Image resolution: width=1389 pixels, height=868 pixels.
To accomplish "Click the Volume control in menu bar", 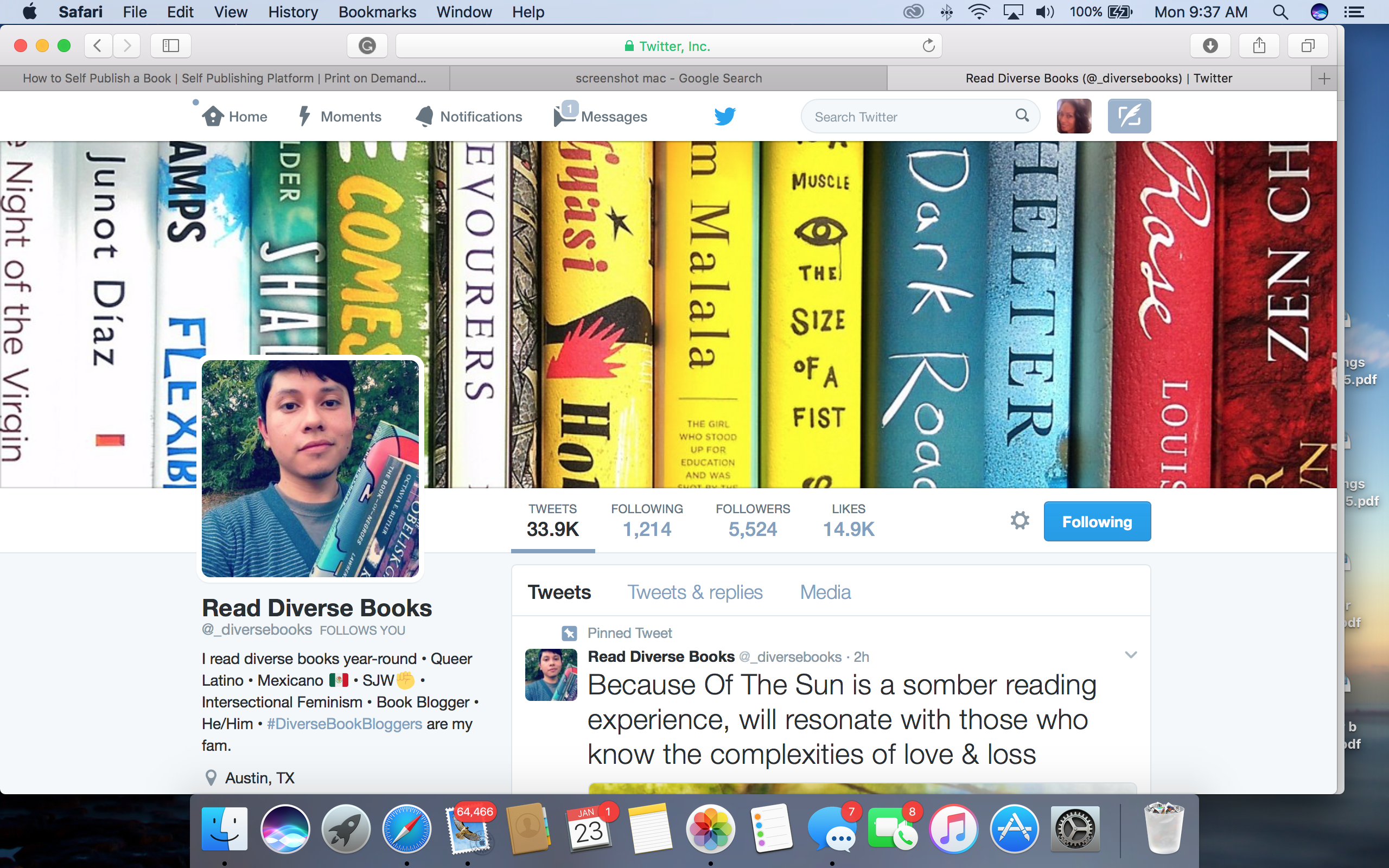I will click(1044, 12).
